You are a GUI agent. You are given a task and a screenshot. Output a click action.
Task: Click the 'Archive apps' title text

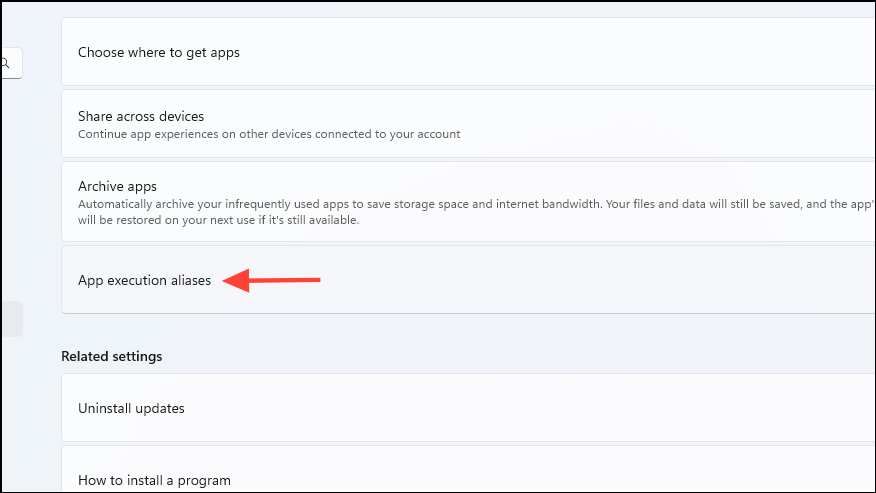click(117, 186)
